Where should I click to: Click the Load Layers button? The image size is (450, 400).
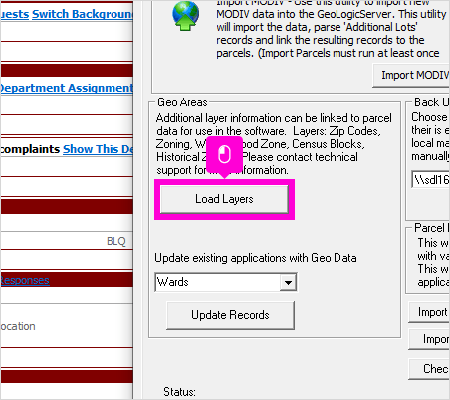[224, 199]
